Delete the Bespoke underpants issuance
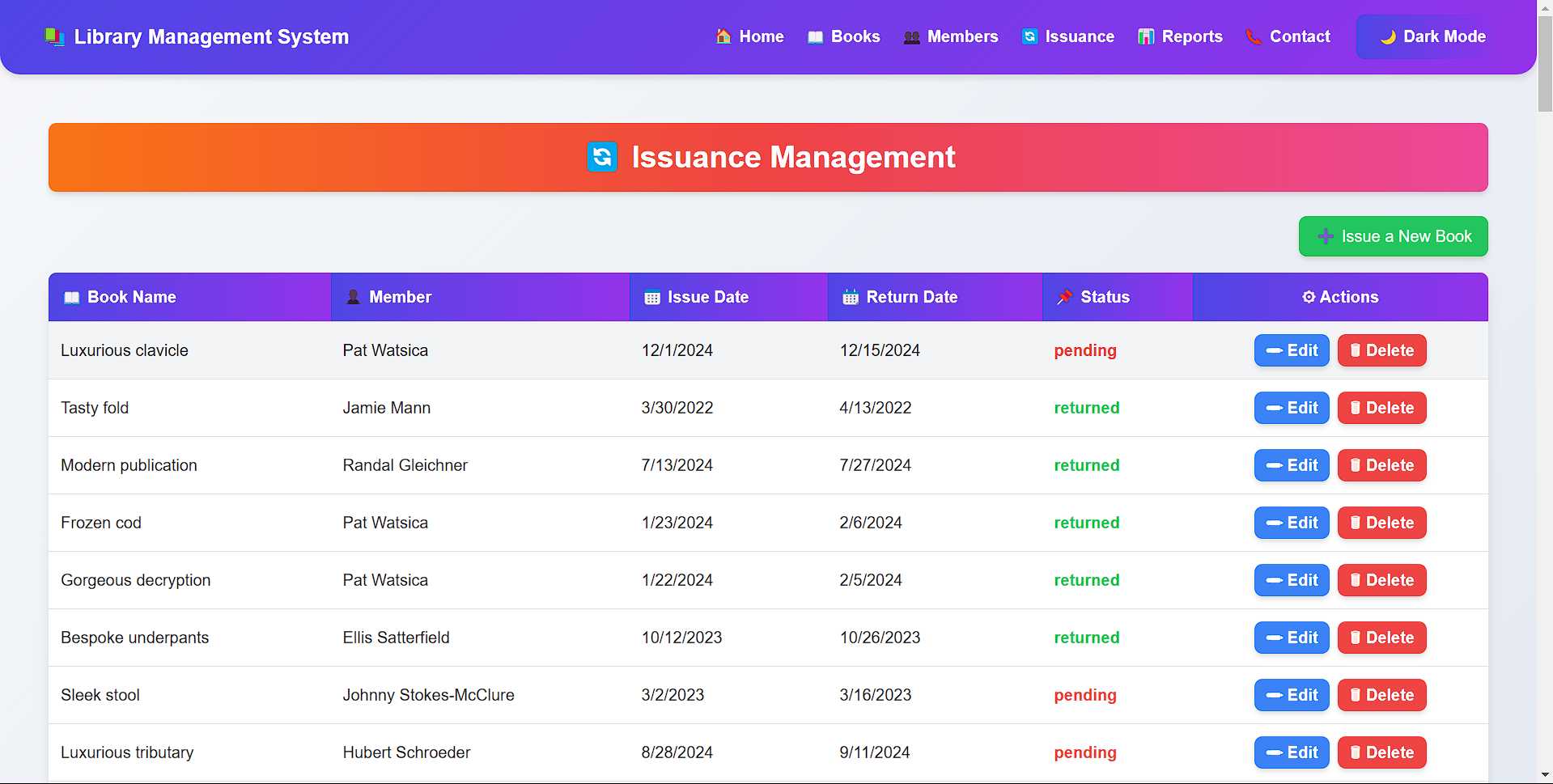Image resolution: width=1553 pixels, height=784 pixels. click(1381, 638)
